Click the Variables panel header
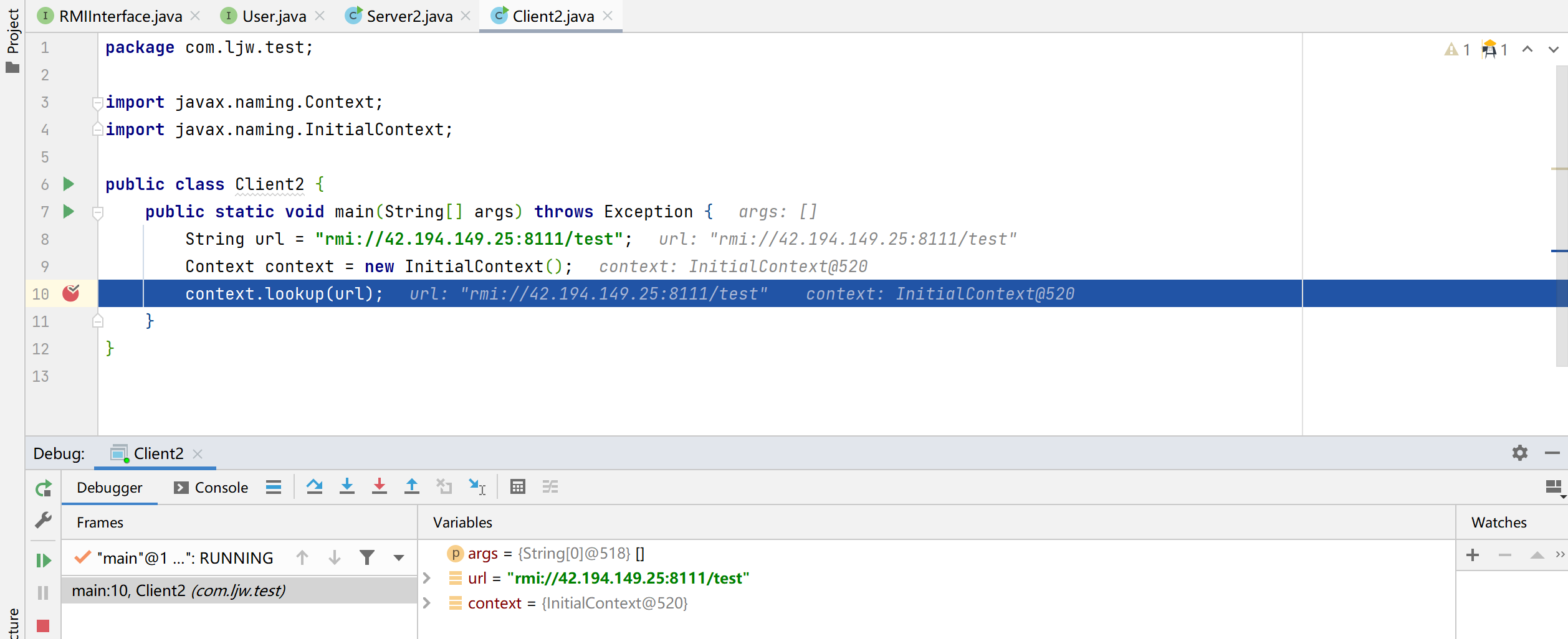The image size is (1568, 639). [x=462, y=523]
